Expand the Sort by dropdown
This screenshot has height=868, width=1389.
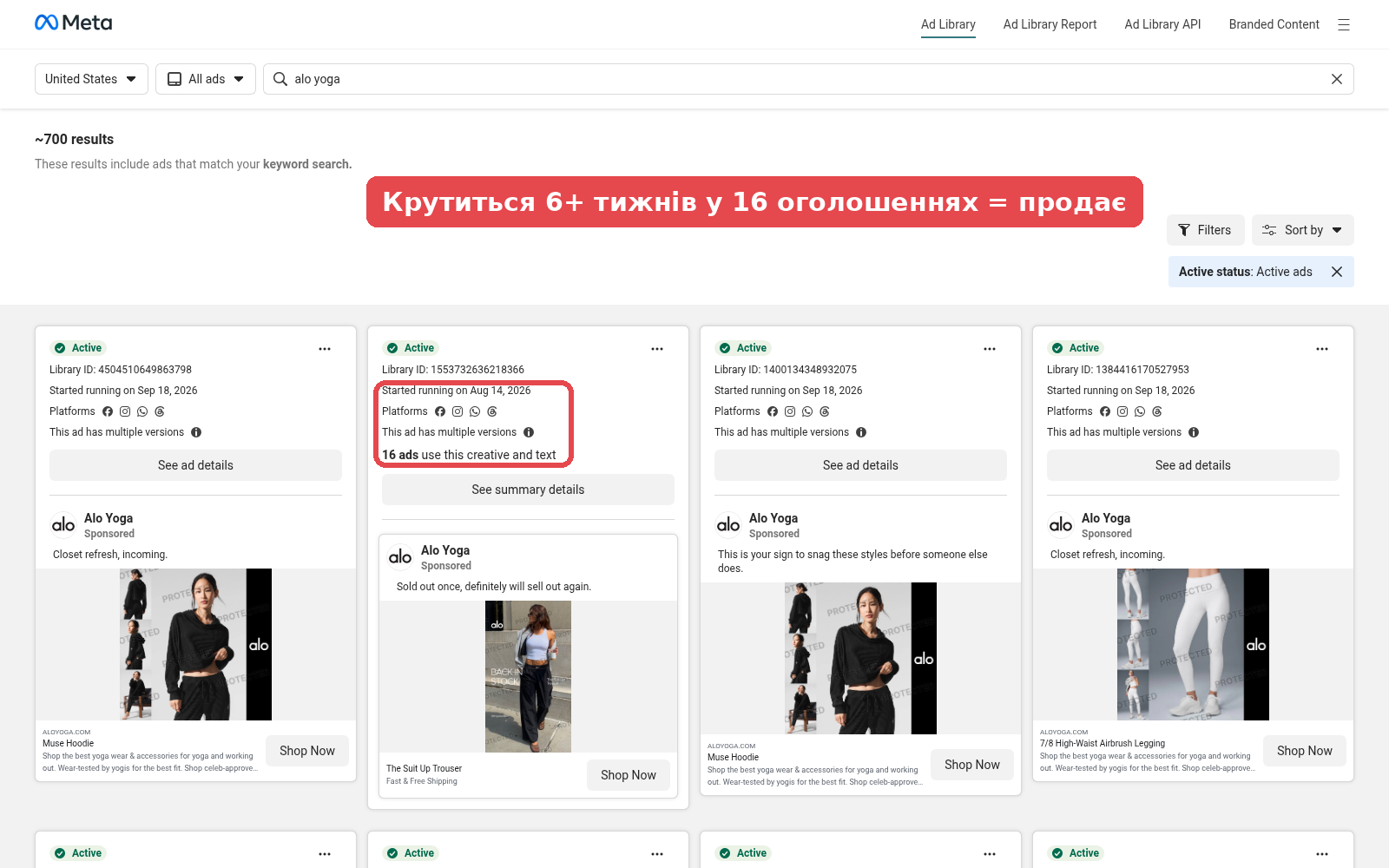[1303, 230]
